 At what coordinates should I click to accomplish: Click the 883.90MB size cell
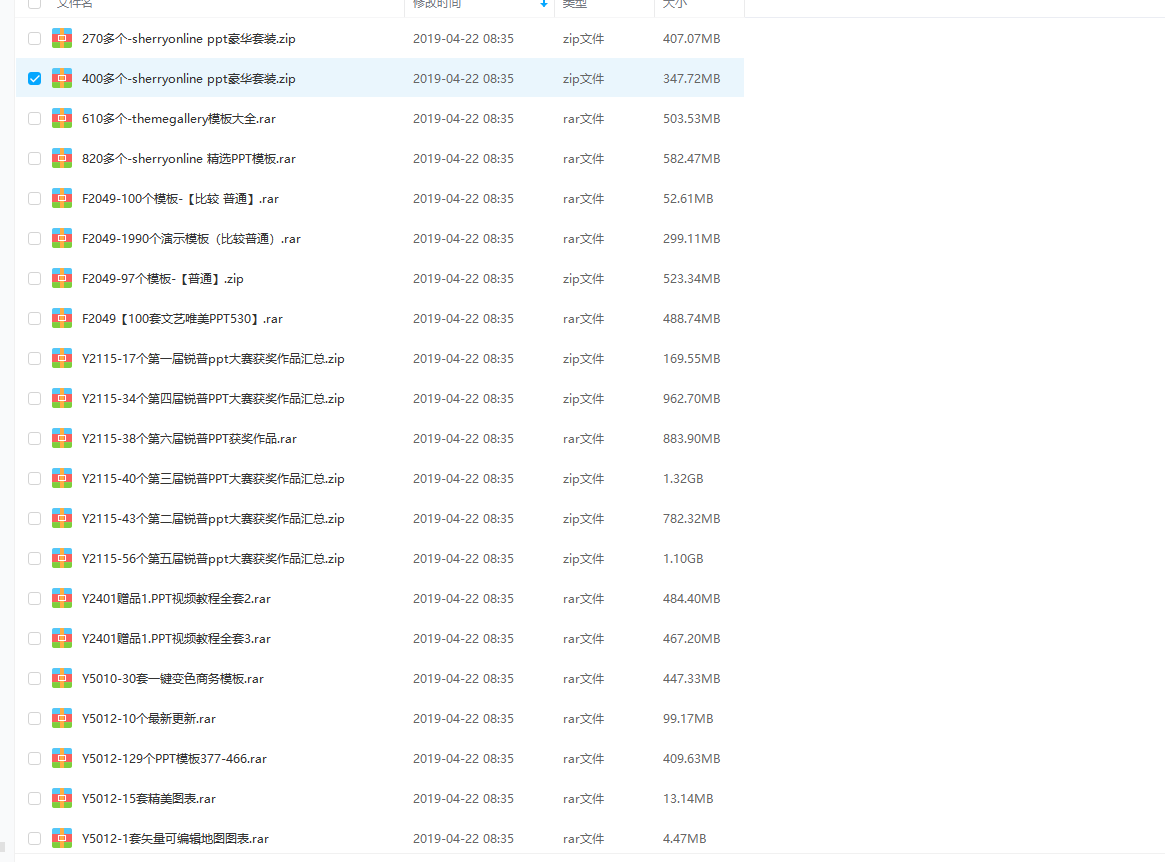692,438
